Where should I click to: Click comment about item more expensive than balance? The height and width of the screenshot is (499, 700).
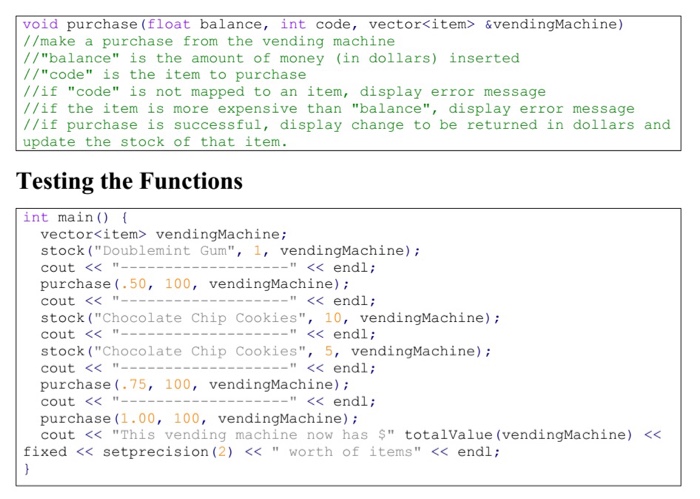329,108
